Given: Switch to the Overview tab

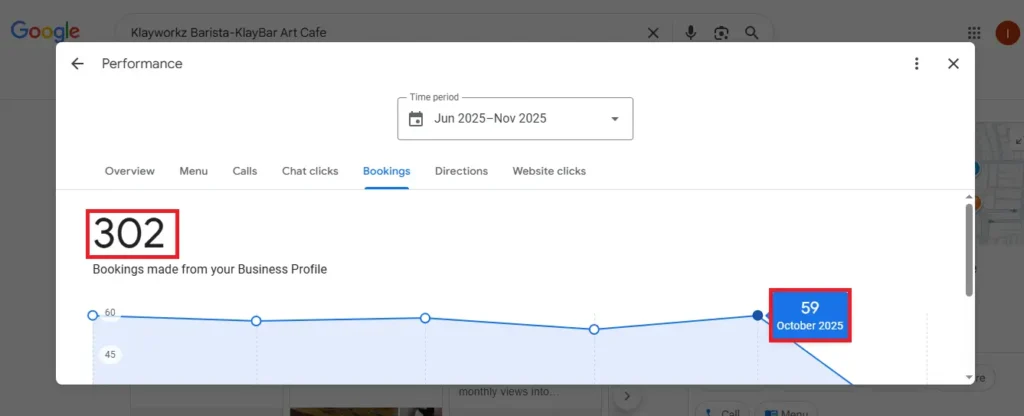Looking at the screenshot, I should pos(130,171).
